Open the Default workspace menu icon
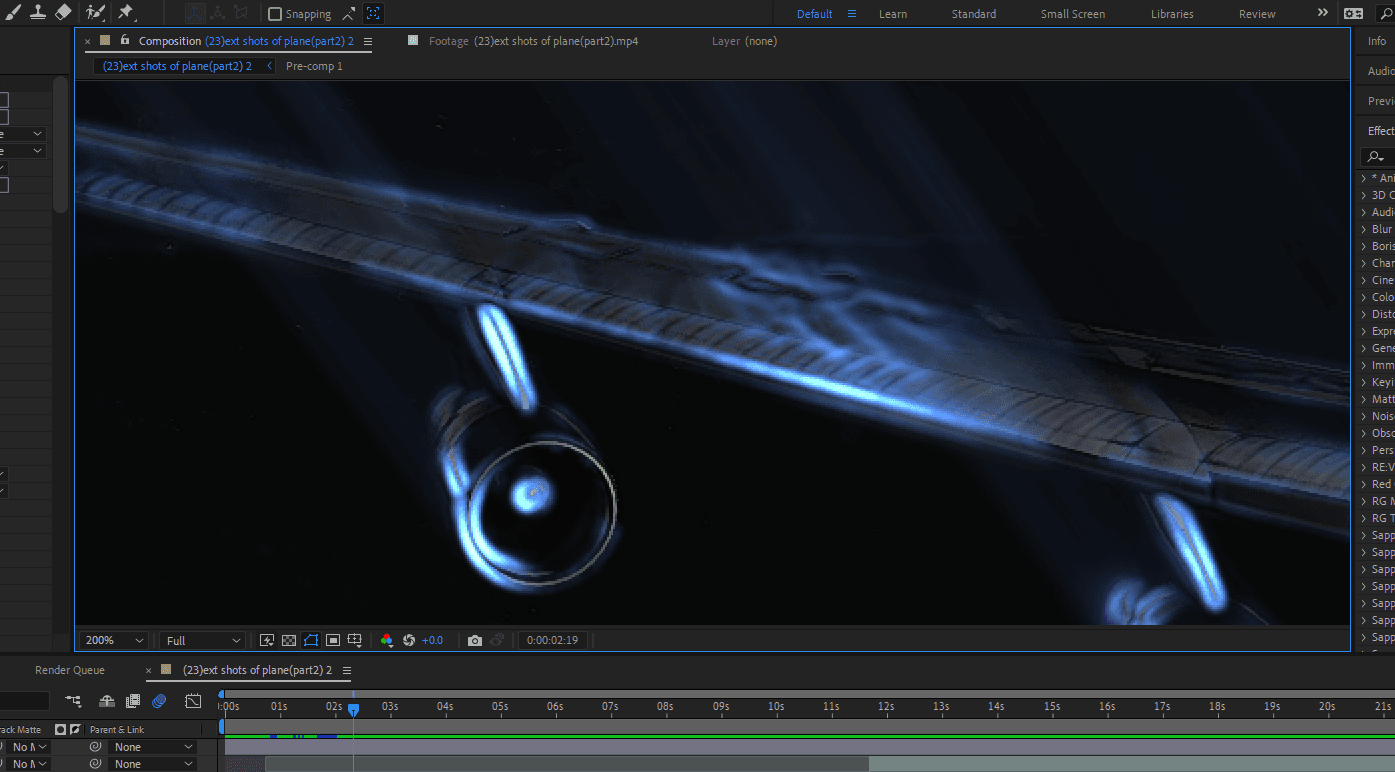This screenshot has width=1395, height=772. [x=852, y=14]
